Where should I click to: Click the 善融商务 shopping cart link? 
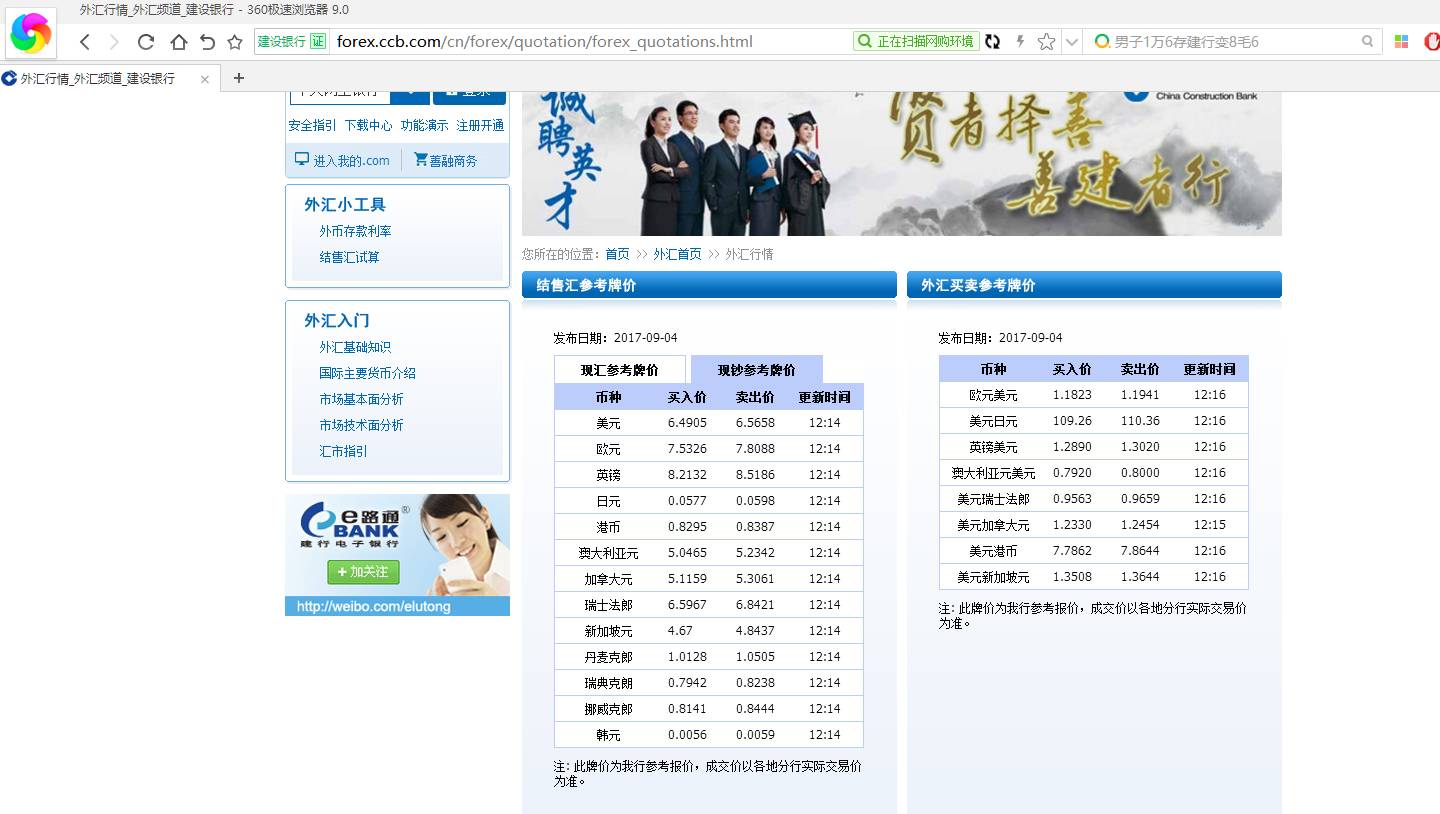(446, 160)
